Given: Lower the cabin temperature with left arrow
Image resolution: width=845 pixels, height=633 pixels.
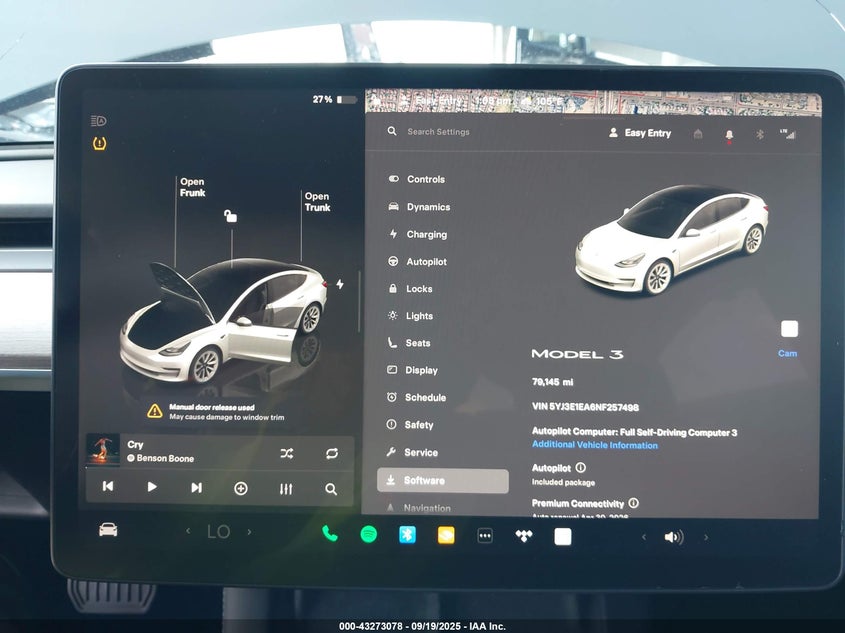Looking at the screenshot, I should tap(188, 532).
